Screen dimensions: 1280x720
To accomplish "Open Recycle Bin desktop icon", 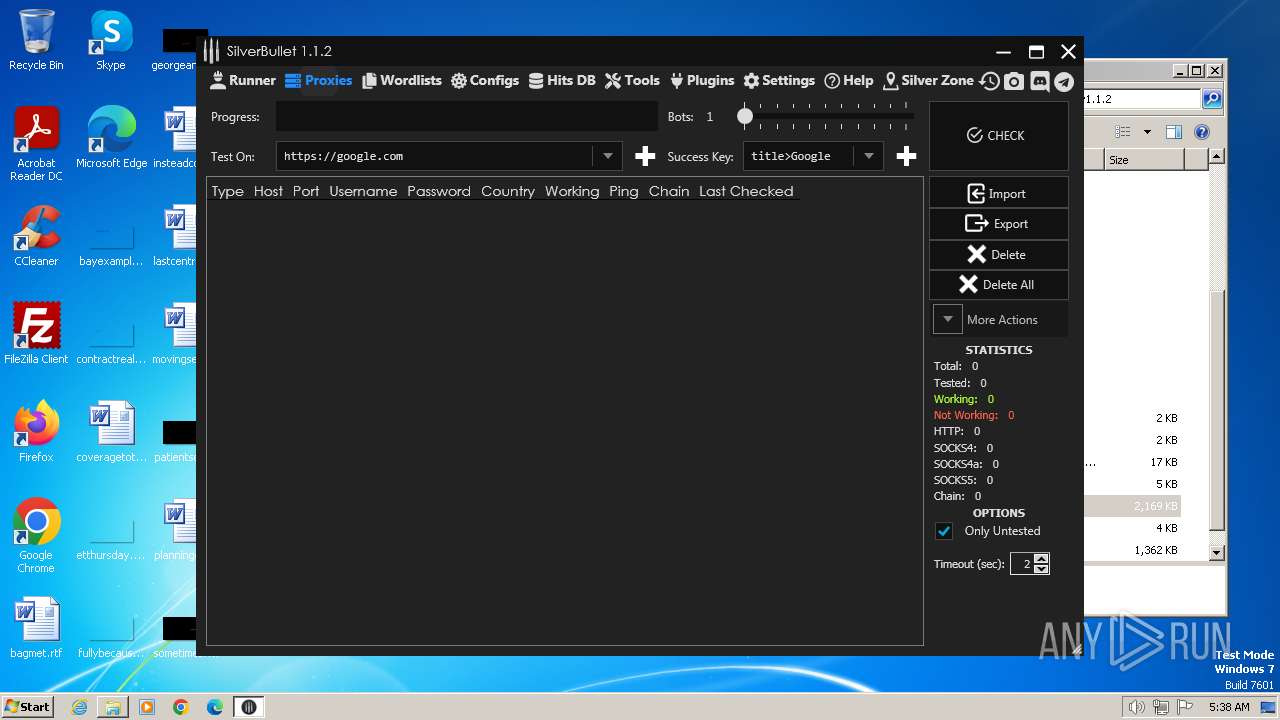I will 36,40.
